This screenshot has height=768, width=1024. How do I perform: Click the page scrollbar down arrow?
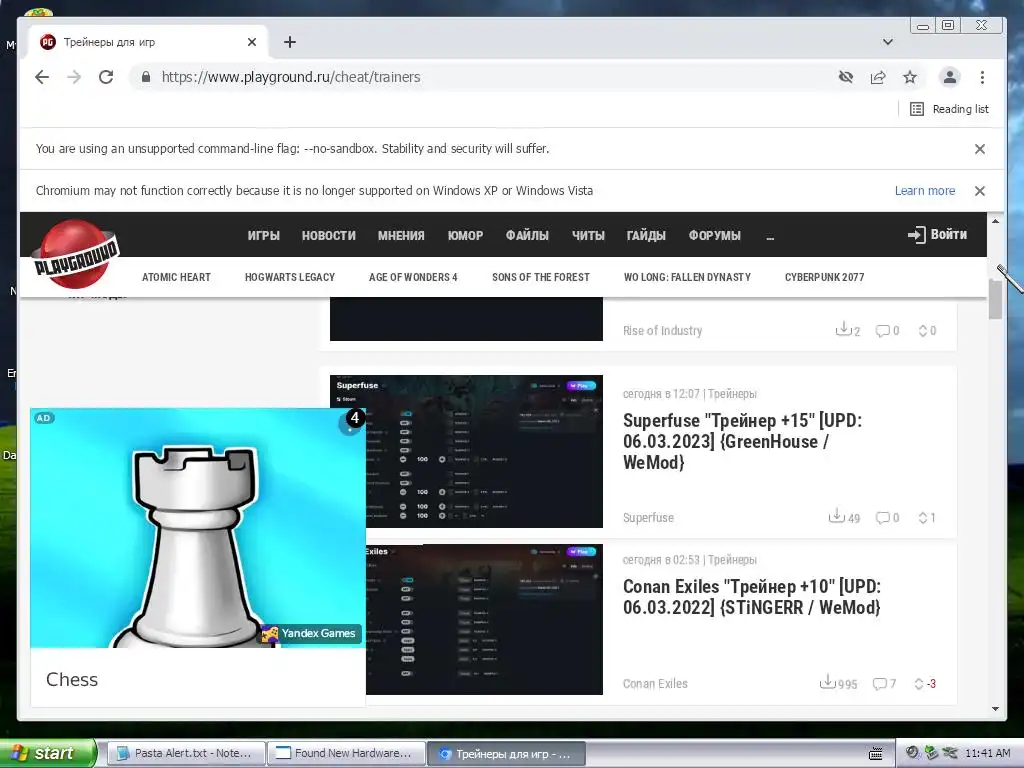tap(995, 709)
